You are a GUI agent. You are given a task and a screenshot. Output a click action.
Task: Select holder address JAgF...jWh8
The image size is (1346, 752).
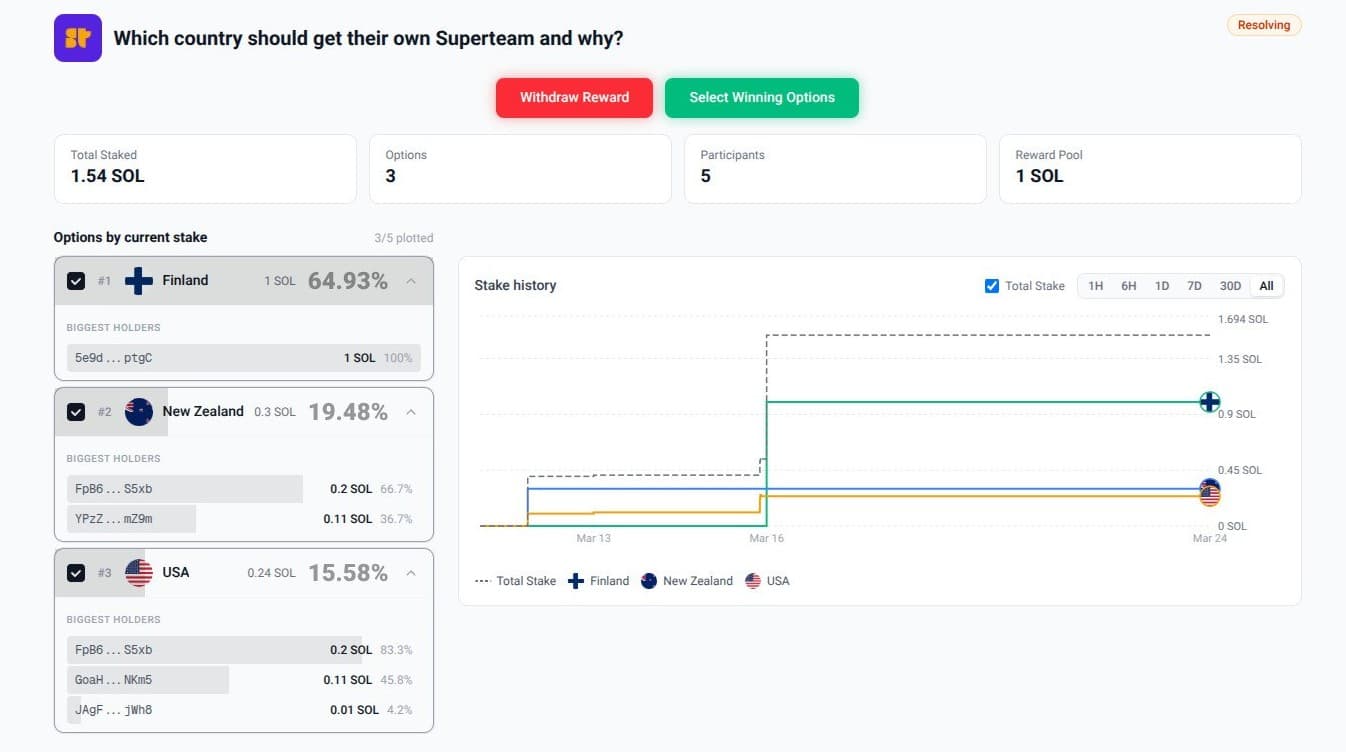[113, 710]
